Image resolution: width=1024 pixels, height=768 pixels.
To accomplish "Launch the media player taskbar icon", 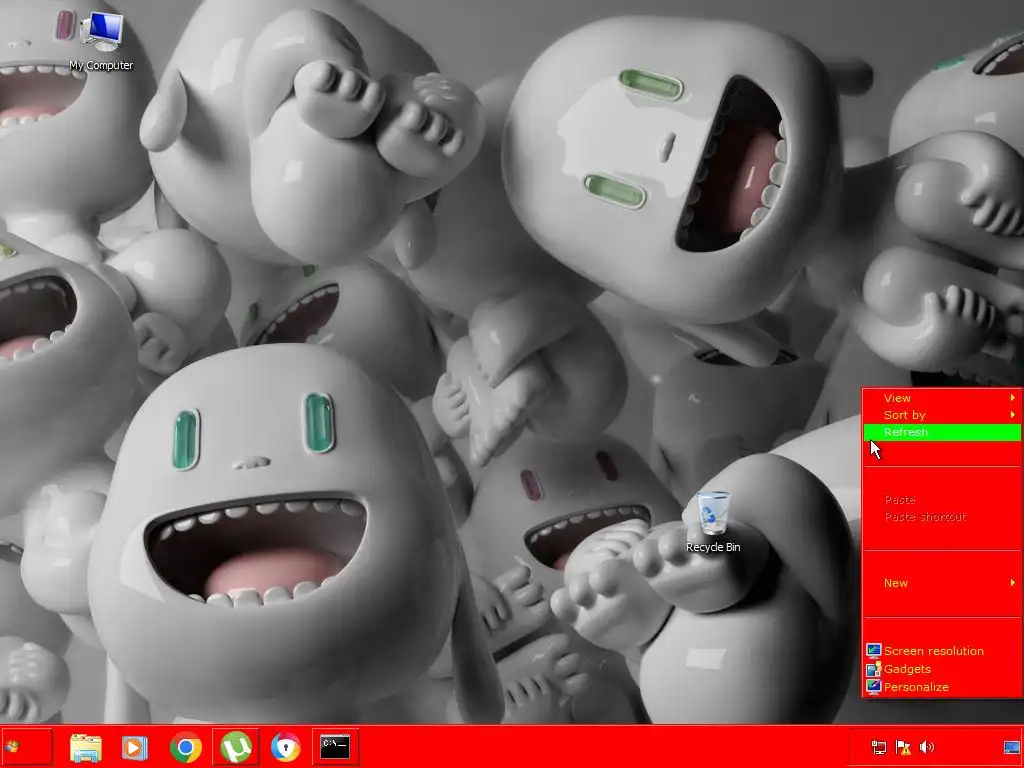I will coord(135,747).
